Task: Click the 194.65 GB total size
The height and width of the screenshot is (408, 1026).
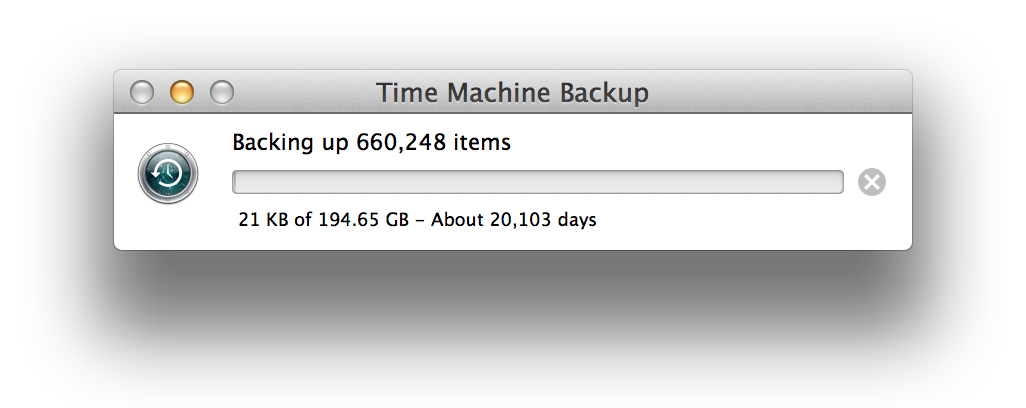Action: 363,219
